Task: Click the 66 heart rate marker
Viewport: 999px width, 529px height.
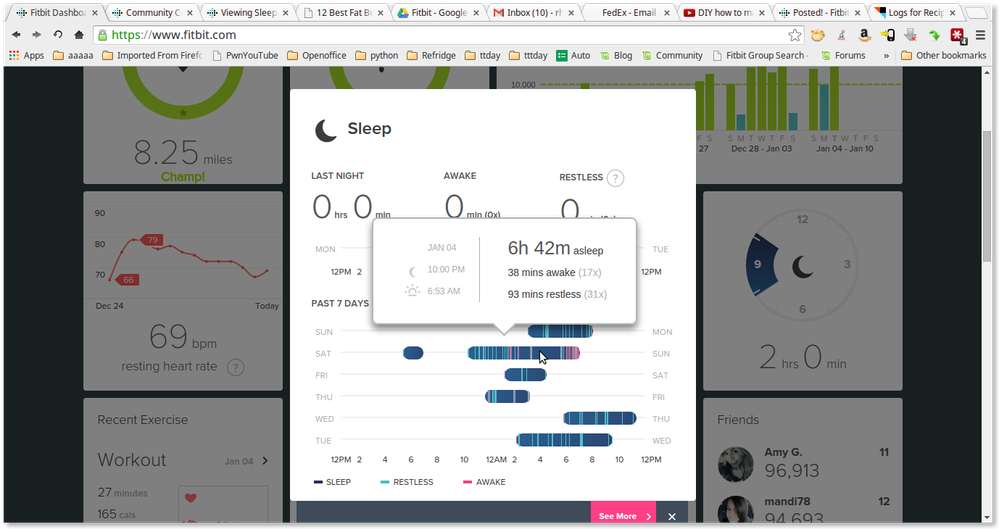Action: [x=127, y=280]
